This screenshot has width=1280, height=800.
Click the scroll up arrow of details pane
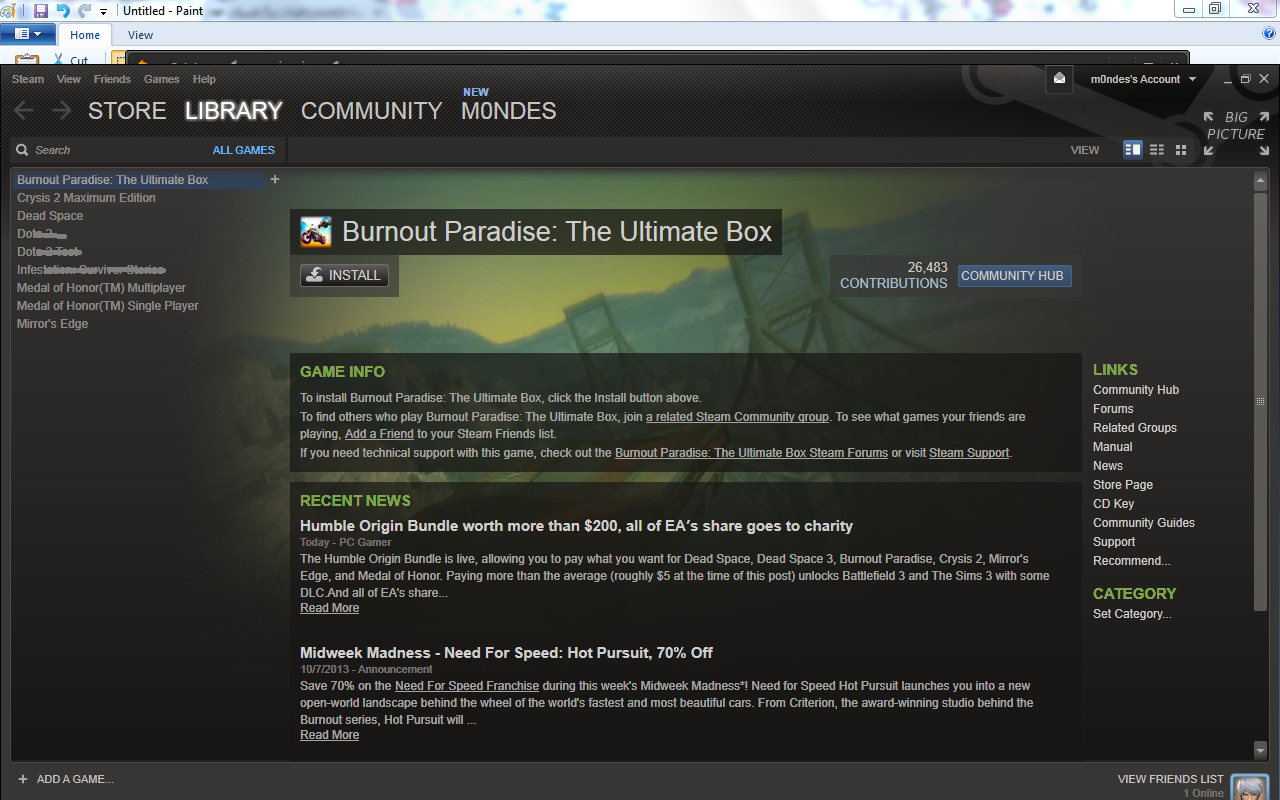[1261, 181]
